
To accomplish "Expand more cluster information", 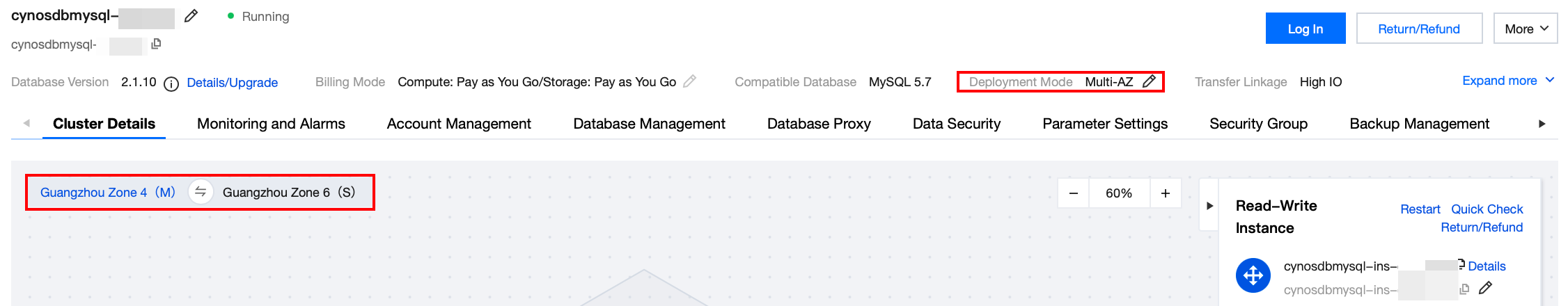I will pos(1507,81).
